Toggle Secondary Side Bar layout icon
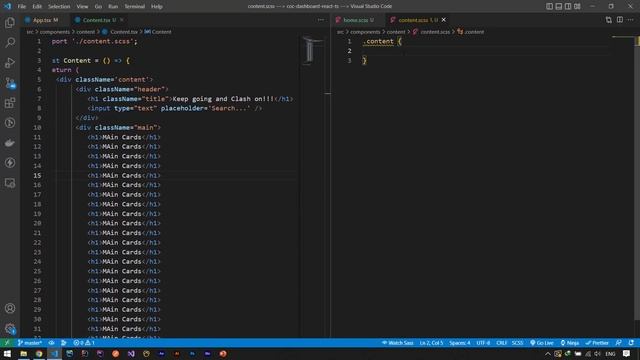640x360 pixels. [568, 6]
